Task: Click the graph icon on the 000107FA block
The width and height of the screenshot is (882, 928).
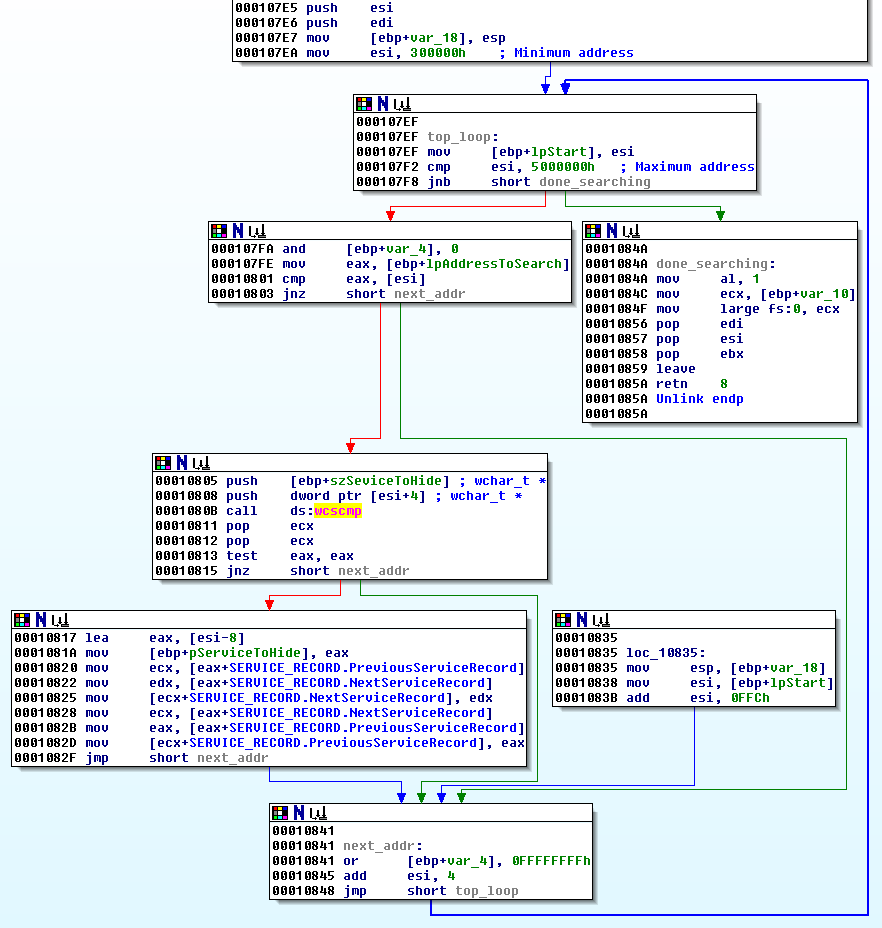Action: pos(257,230)
